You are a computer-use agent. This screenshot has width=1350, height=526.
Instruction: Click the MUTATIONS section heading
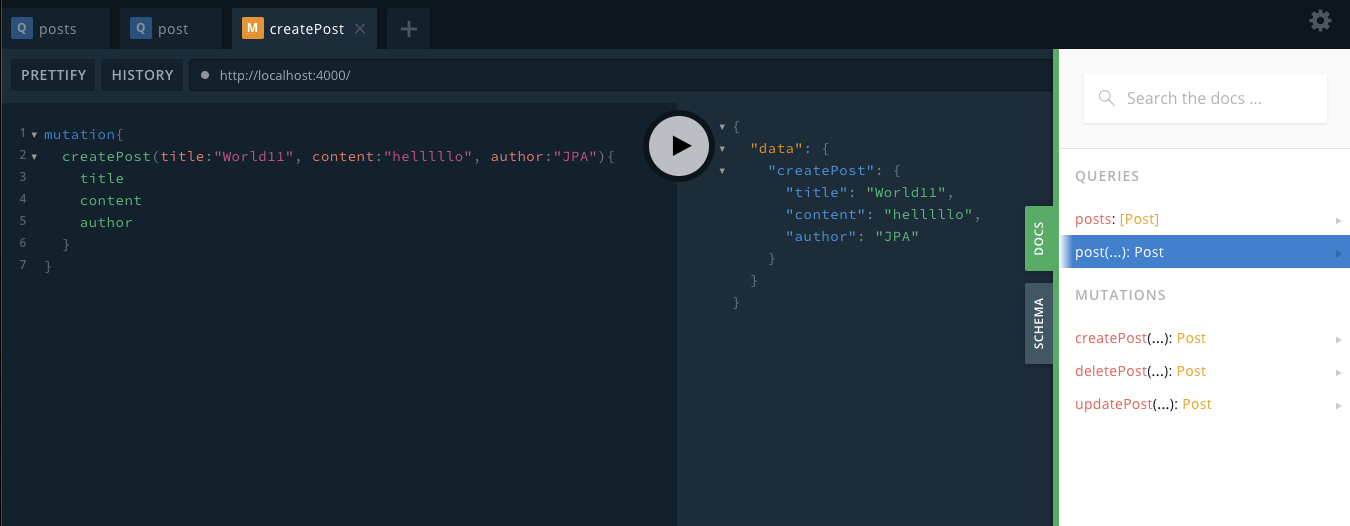[x=1120, y=295]
